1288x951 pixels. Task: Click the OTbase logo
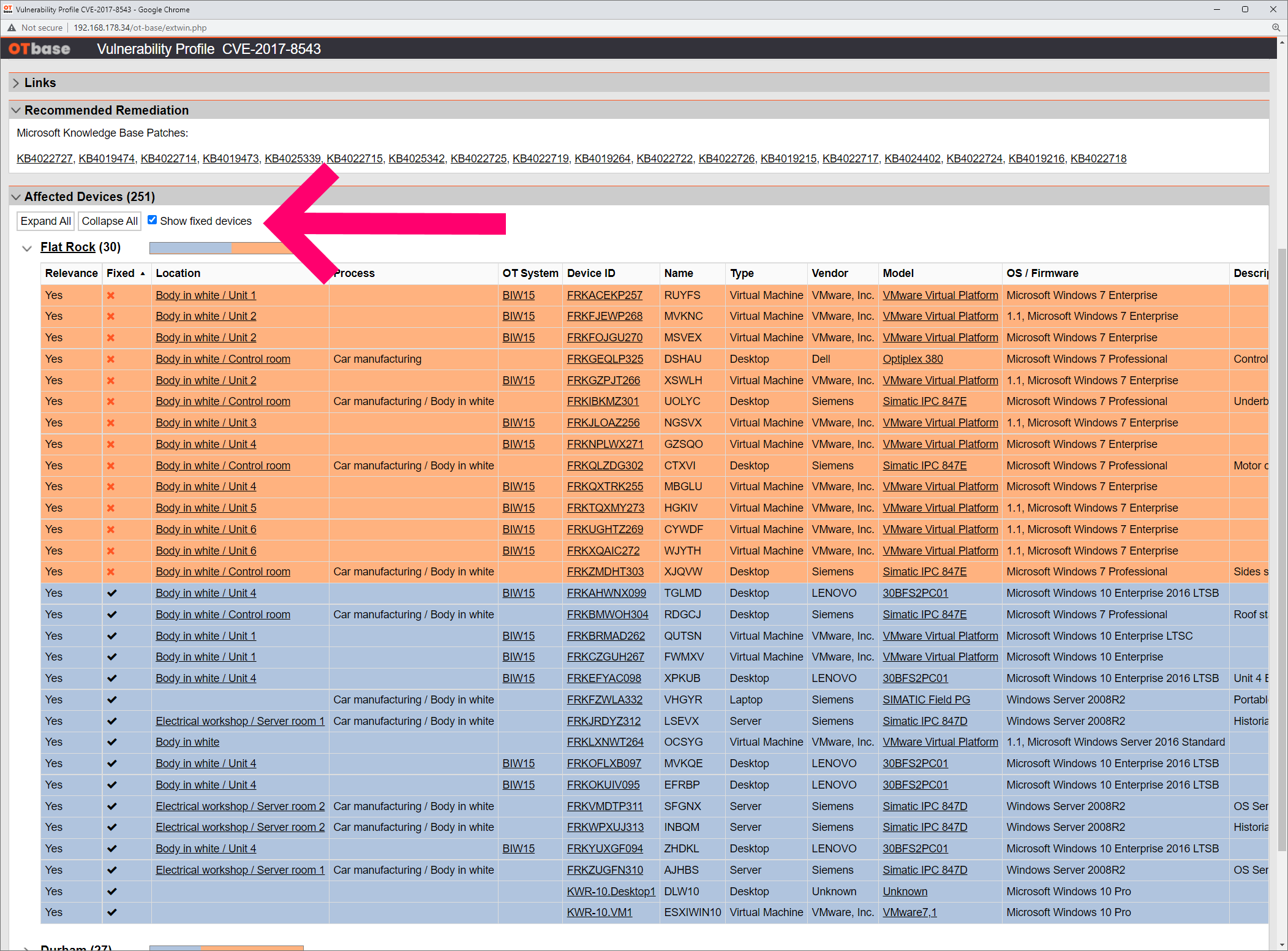[39, 49]
